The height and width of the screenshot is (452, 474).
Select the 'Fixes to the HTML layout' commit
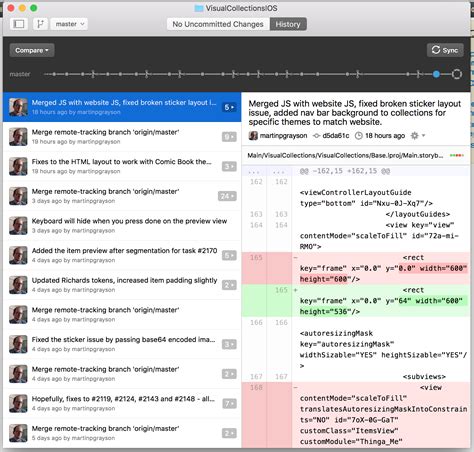122,166
